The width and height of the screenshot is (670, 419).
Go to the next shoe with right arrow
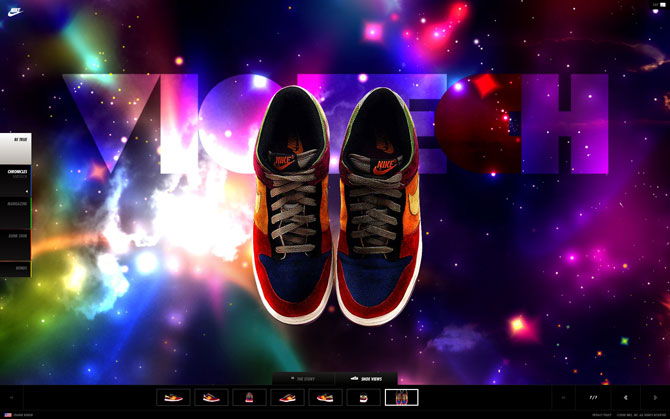pyautogui.click(x=655, y=398)
